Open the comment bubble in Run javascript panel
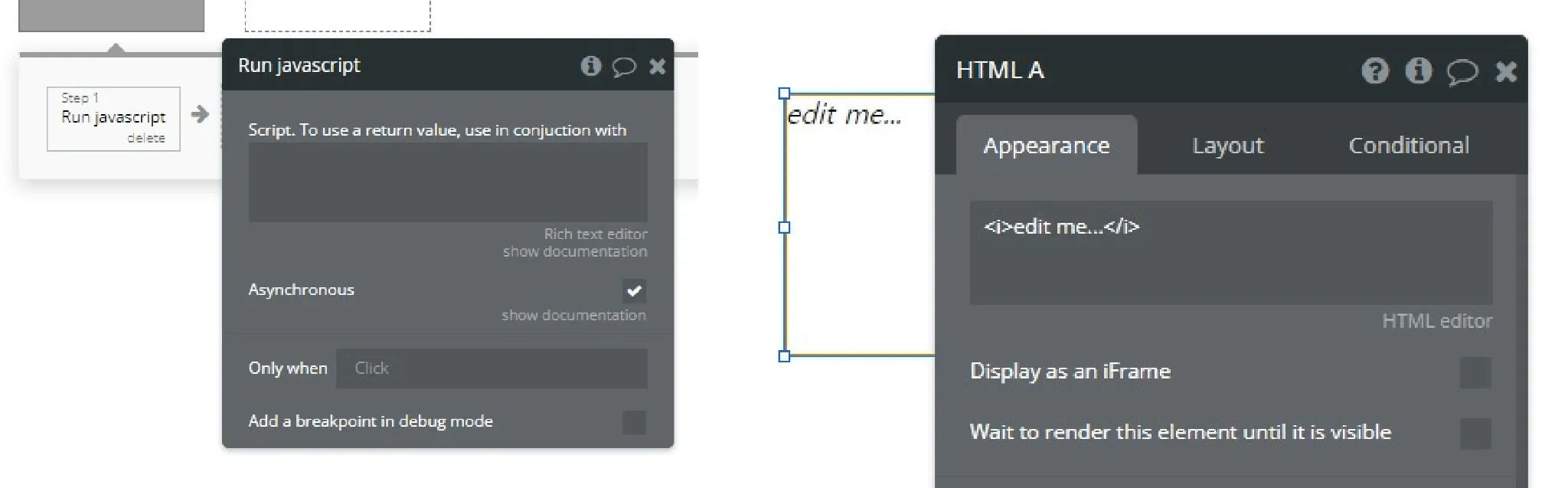This screenshot has width=1568, height=488. coord(624,67)
